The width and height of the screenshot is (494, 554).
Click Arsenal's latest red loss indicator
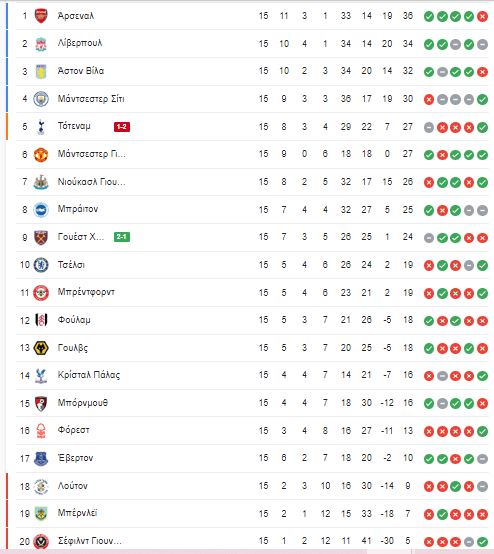click(482, 16)
